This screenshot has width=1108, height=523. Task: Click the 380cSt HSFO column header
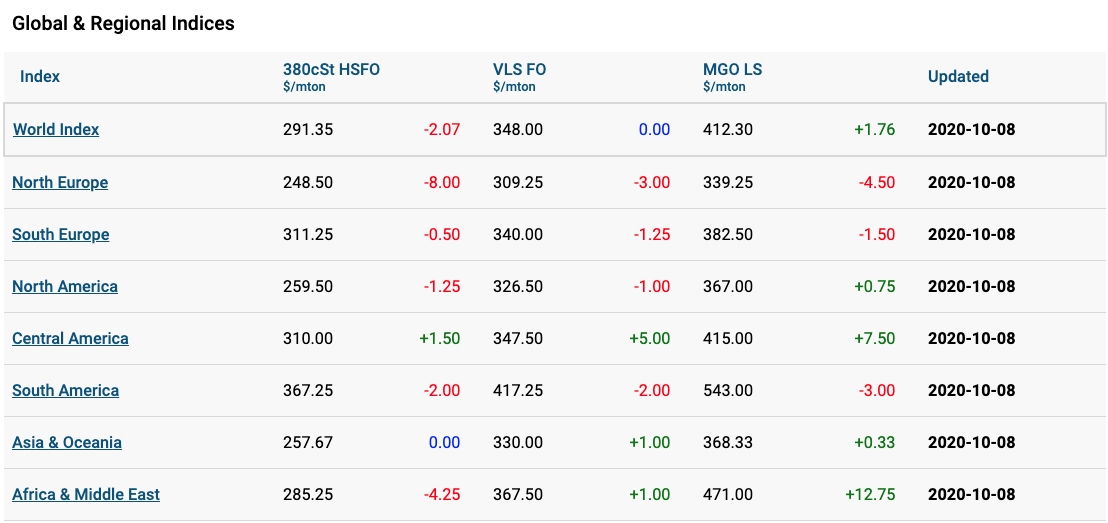tap(331, 77)
